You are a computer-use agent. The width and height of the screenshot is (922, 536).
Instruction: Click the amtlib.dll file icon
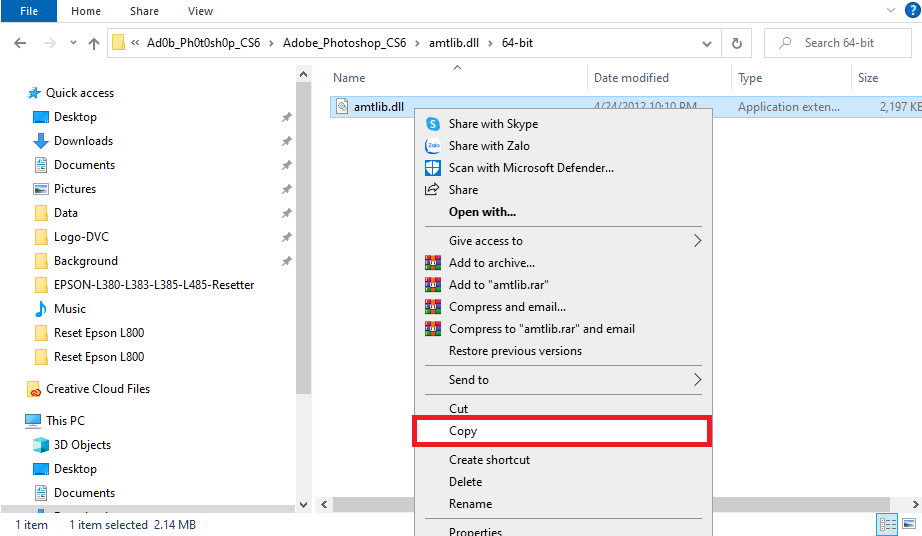coord(342,106)
